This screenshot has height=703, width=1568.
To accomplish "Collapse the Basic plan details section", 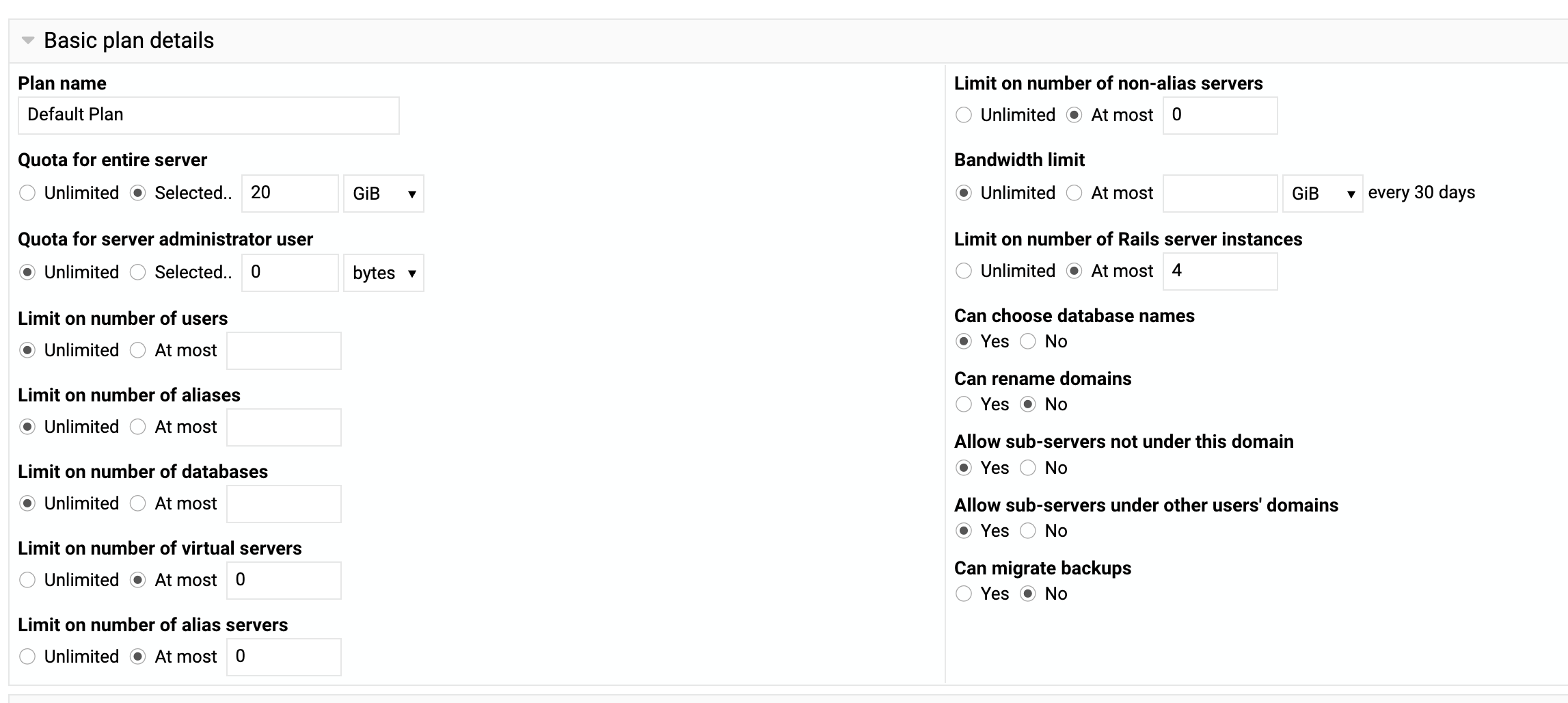I will tap(28, 40).
